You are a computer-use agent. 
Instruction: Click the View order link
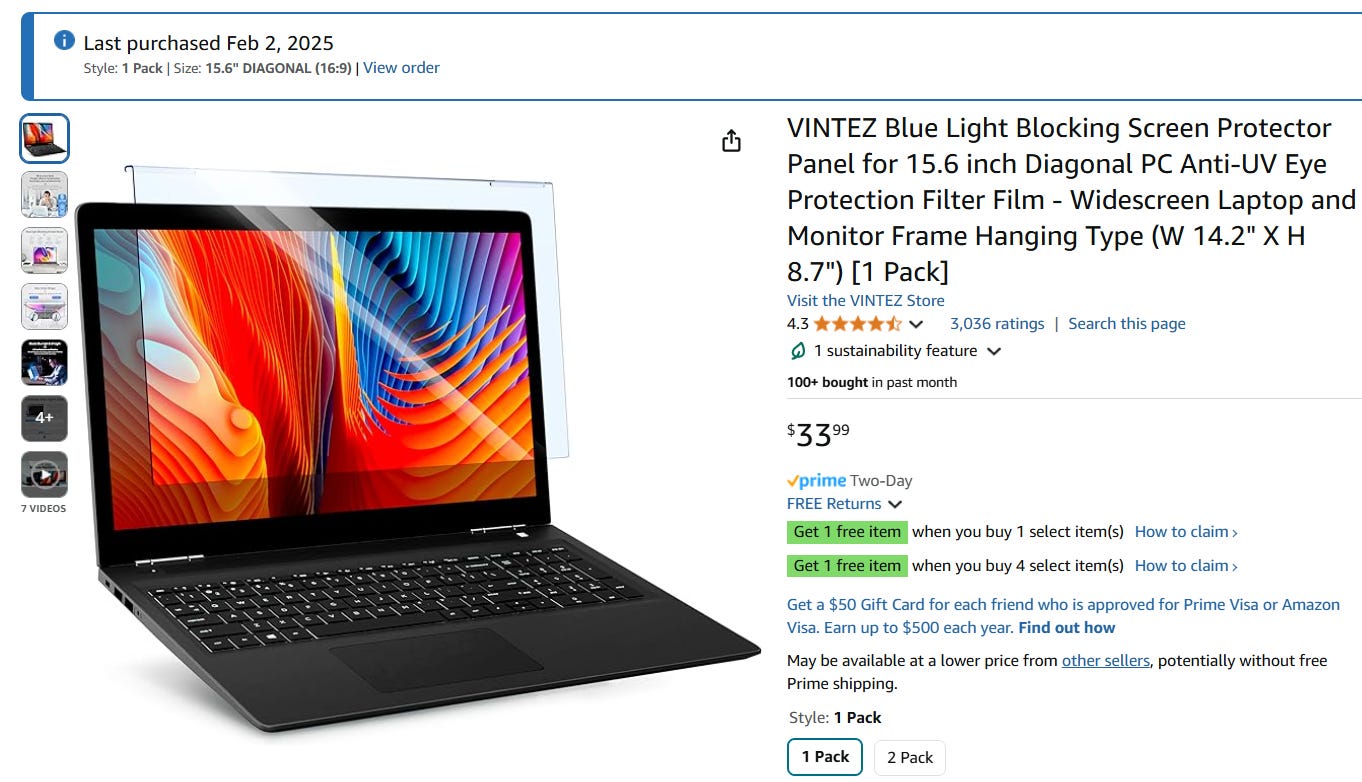coord(401,68)
